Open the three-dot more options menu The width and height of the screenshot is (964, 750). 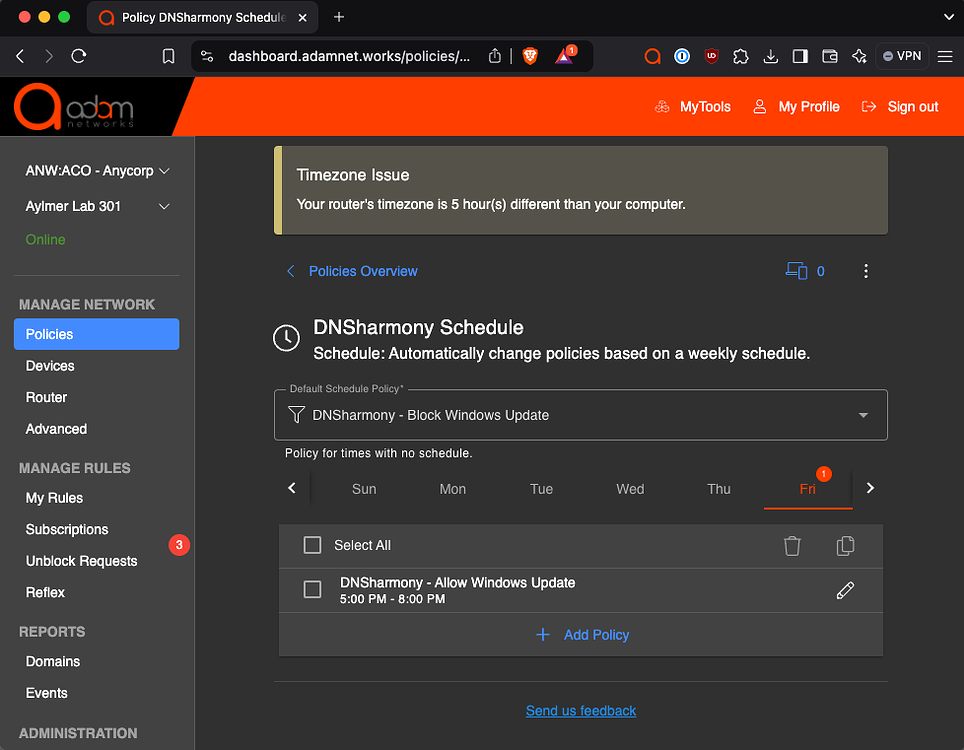coord(866,271)
